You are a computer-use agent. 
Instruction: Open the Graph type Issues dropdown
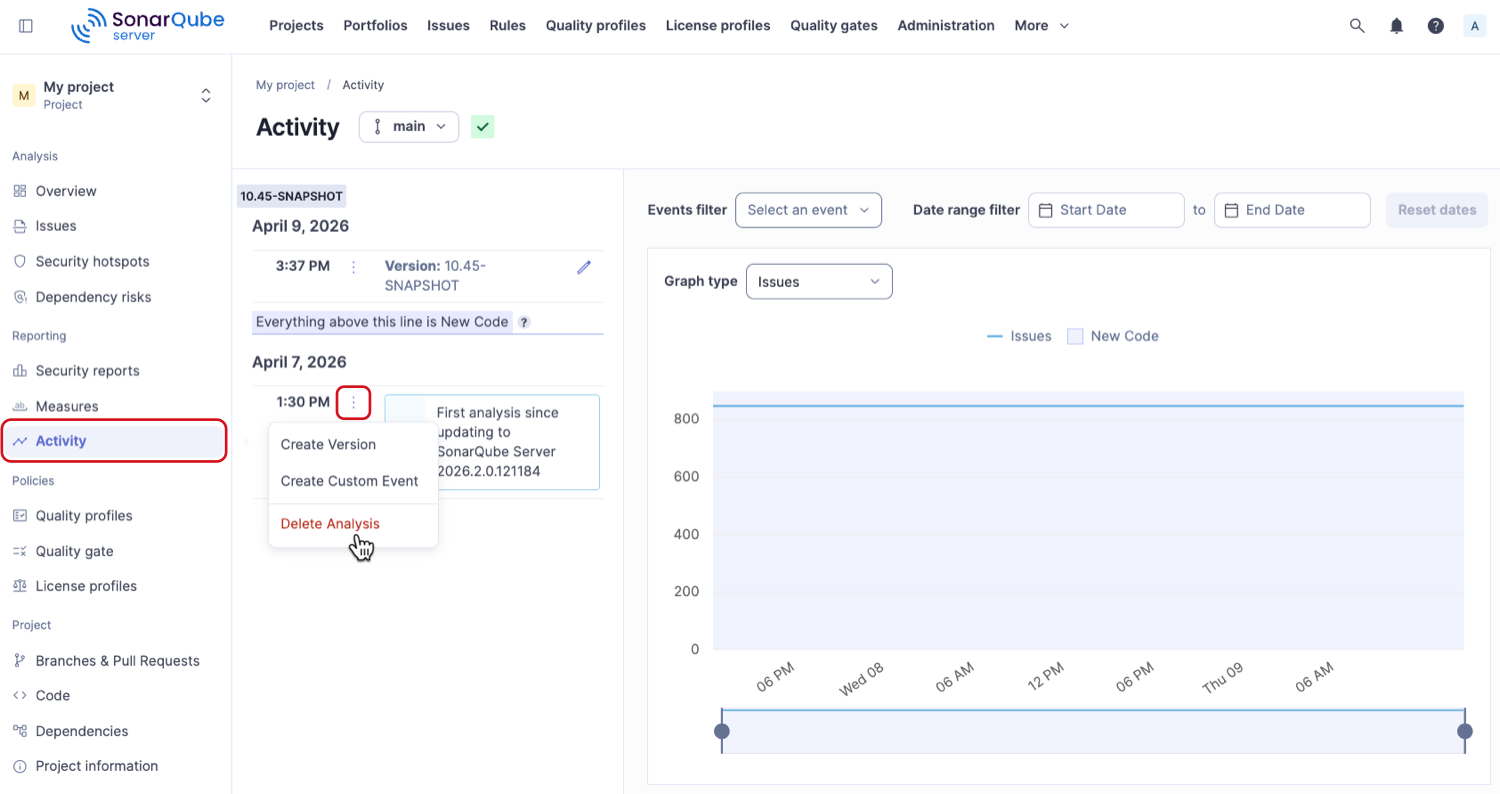[x=819, y=282]
